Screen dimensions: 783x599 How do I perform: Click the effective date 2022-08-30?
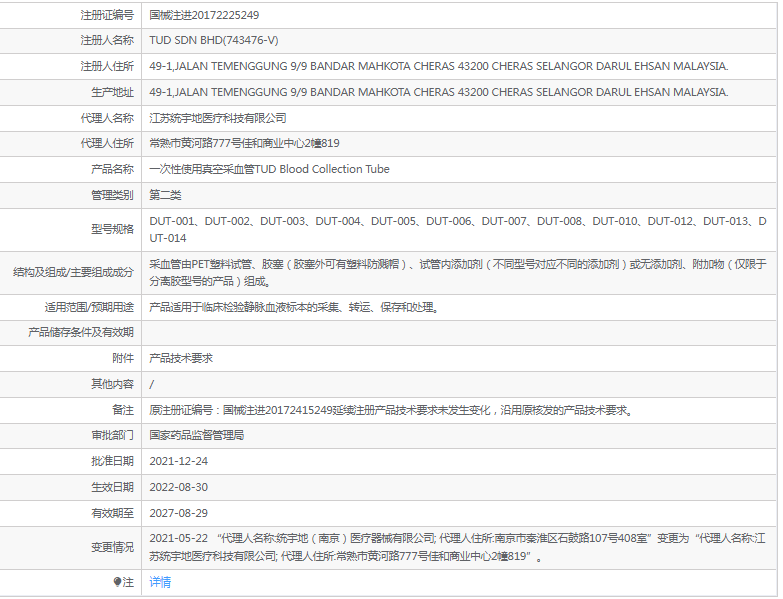[178, 487]
